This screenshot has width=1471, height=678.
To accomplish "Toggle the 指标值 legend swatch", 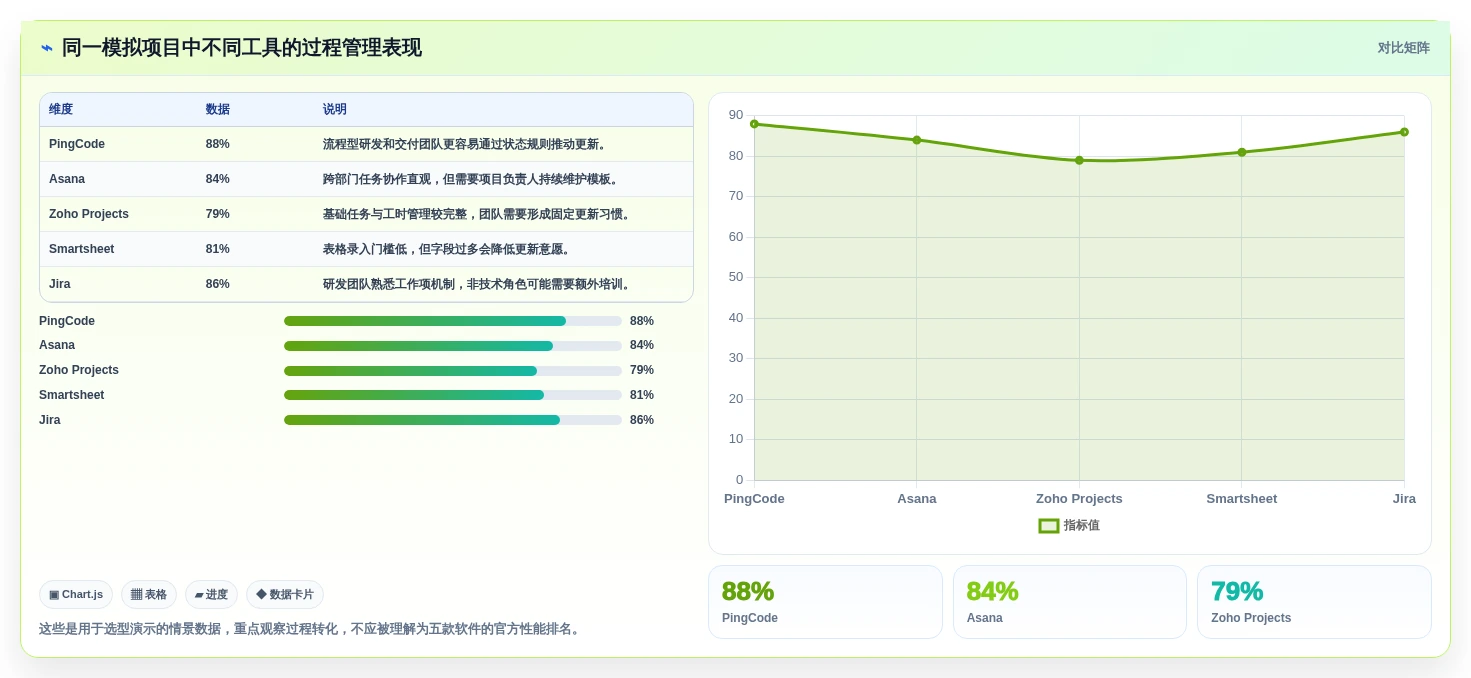I will (x=1048, y=526).
